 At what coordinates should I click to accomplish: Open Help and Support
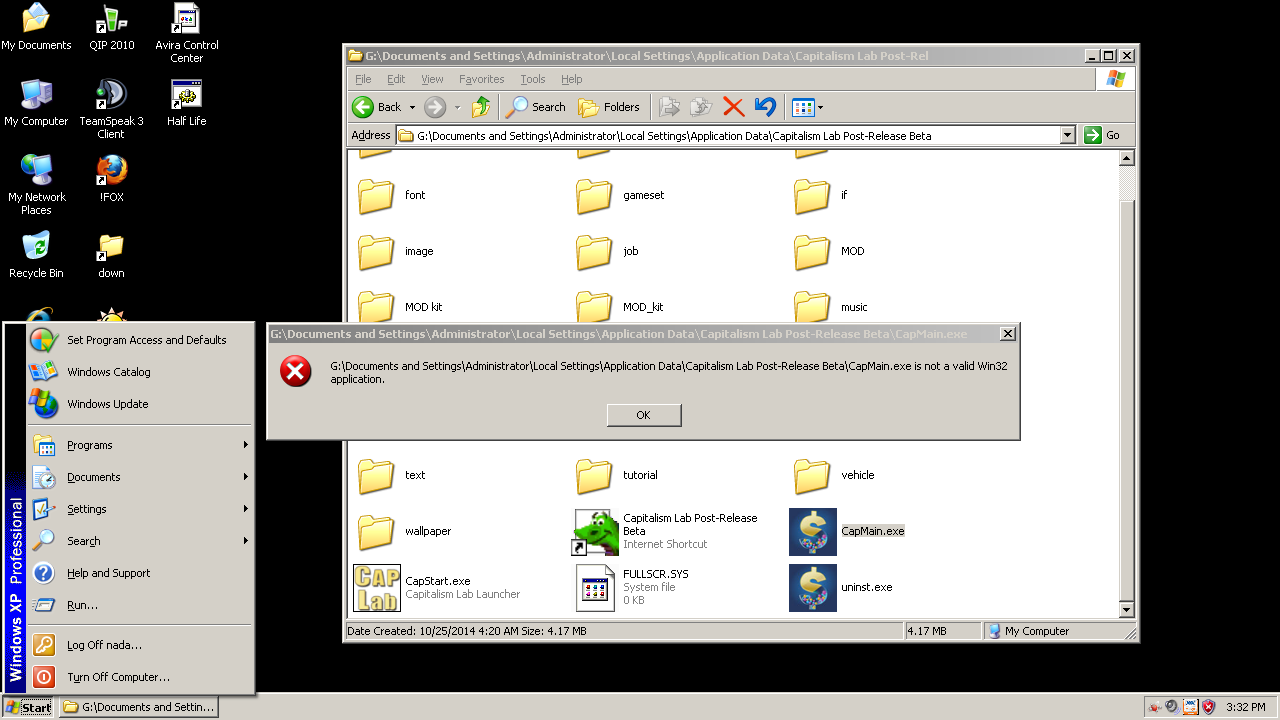coord(139,573)
